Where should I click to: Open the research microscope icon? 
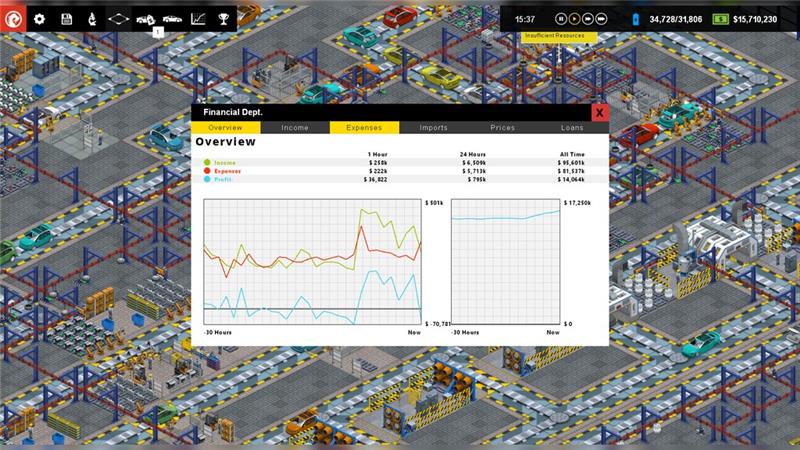click(91, 18)
